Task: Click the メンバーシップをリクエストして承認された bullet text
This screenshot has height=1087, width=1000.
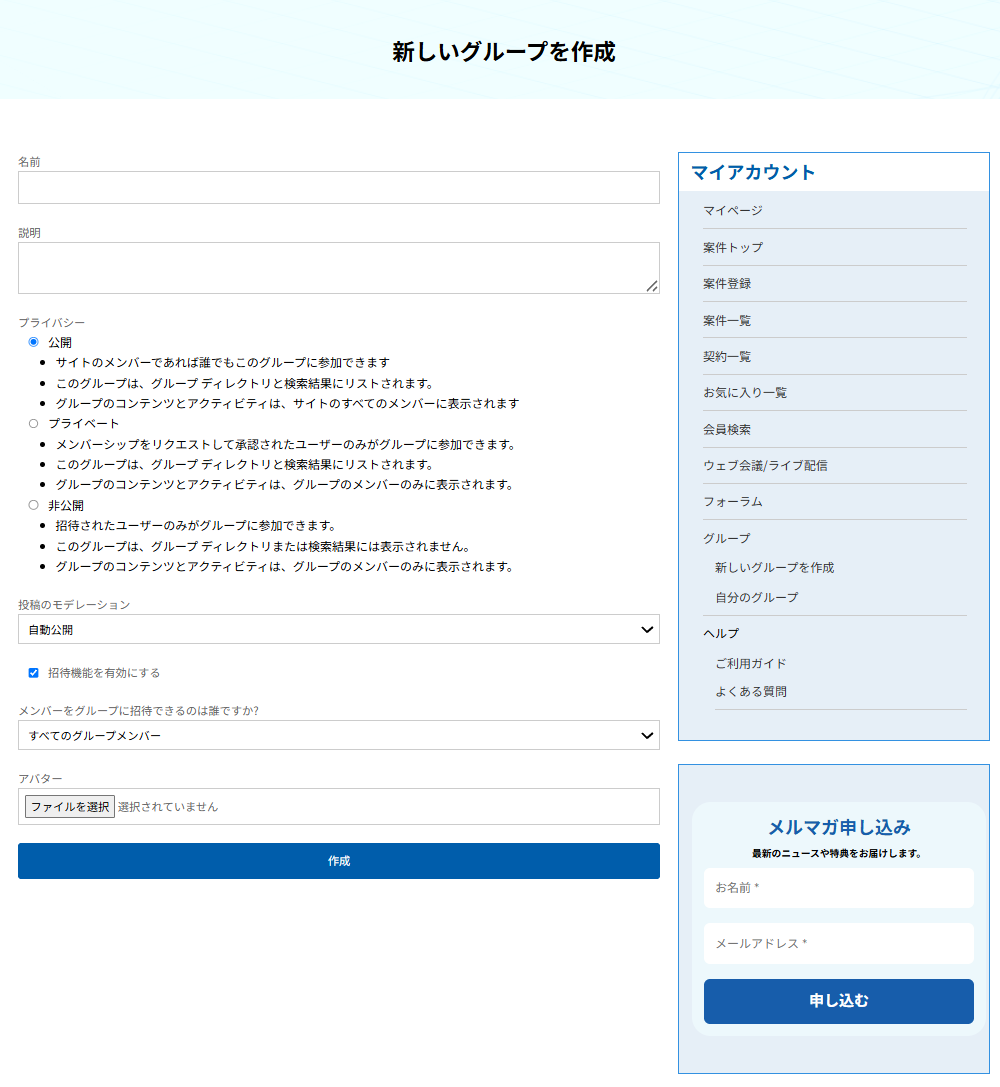Action: [286, 444]
